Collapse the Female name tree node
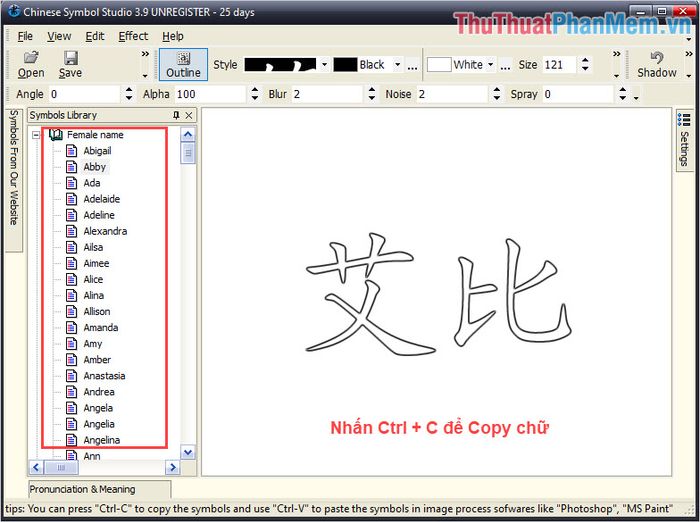 (x=36, y=135)
